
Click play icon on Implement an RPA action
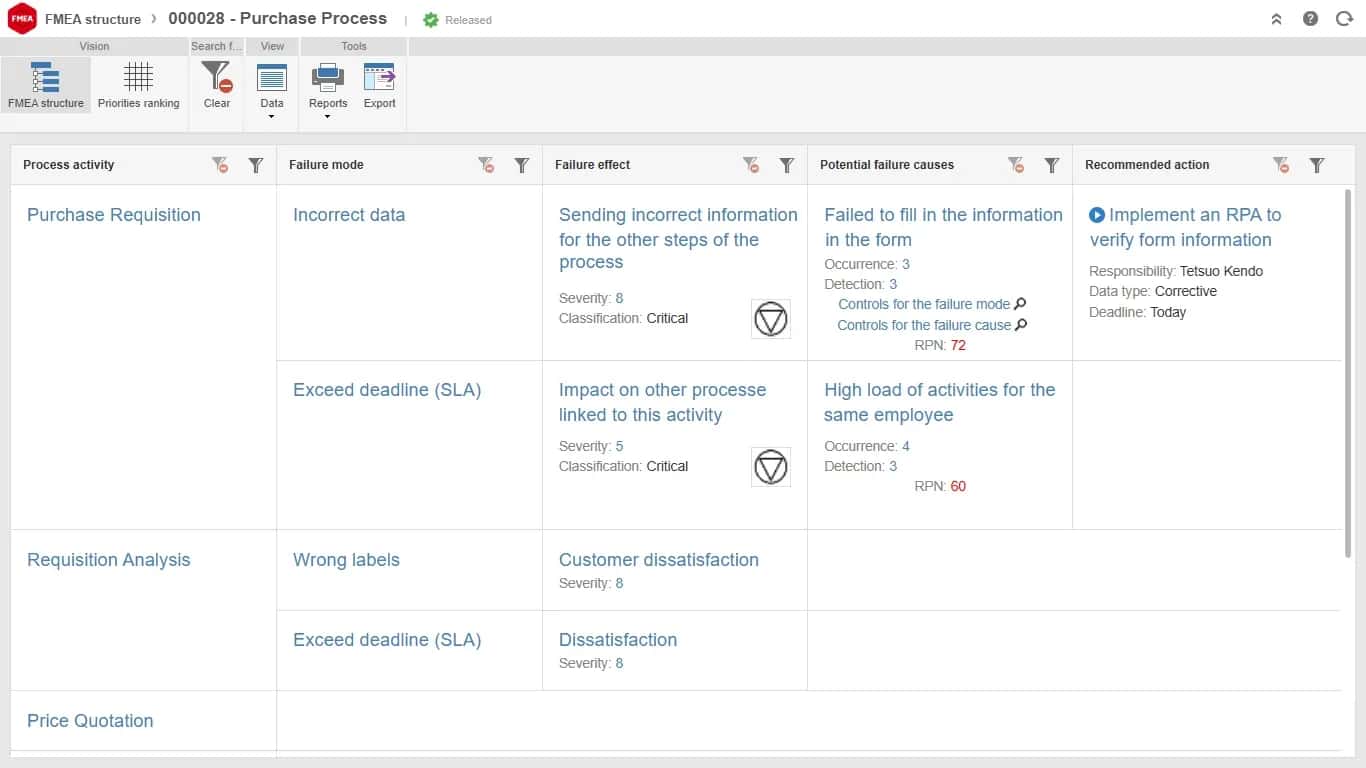pos(1097,215)
